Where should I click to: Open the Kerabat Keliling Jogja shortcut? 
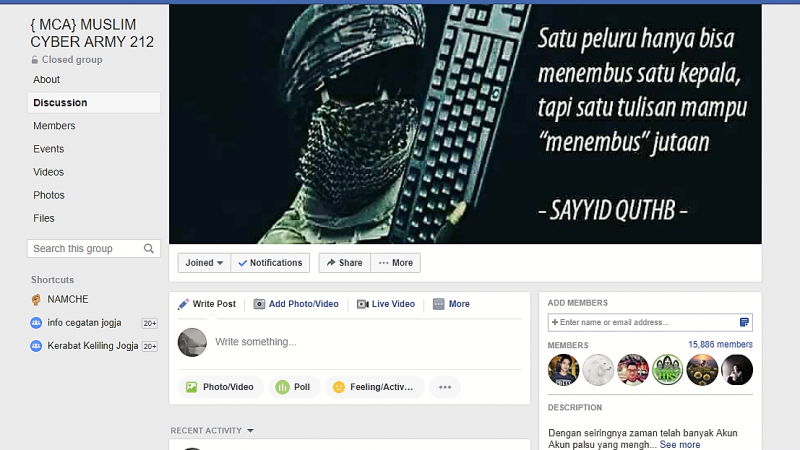93,346
